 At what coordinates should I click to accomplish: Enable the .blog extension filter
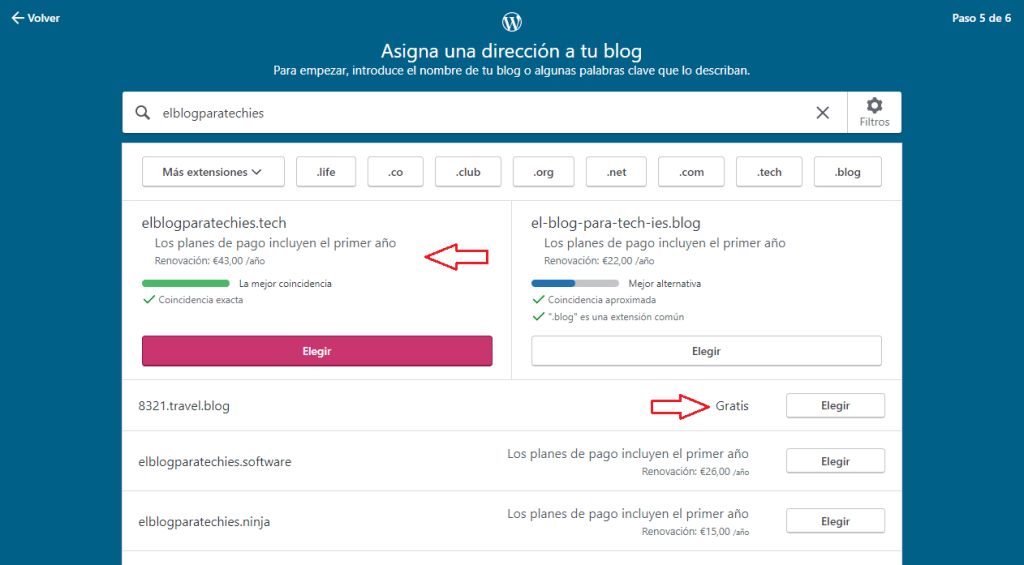tap(848, 172)
